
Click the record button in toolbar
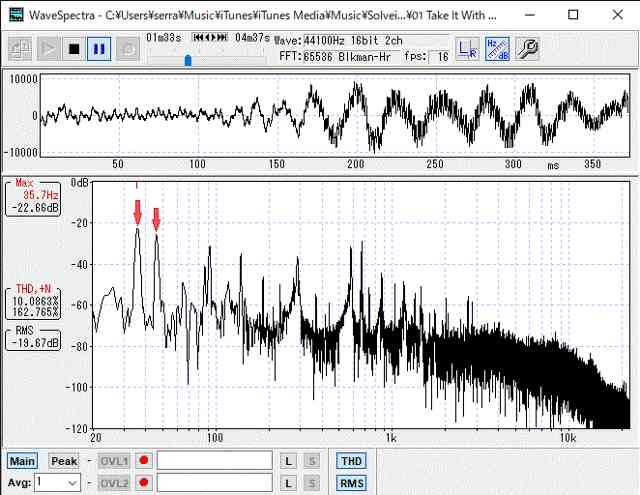(x=126, y=48)
